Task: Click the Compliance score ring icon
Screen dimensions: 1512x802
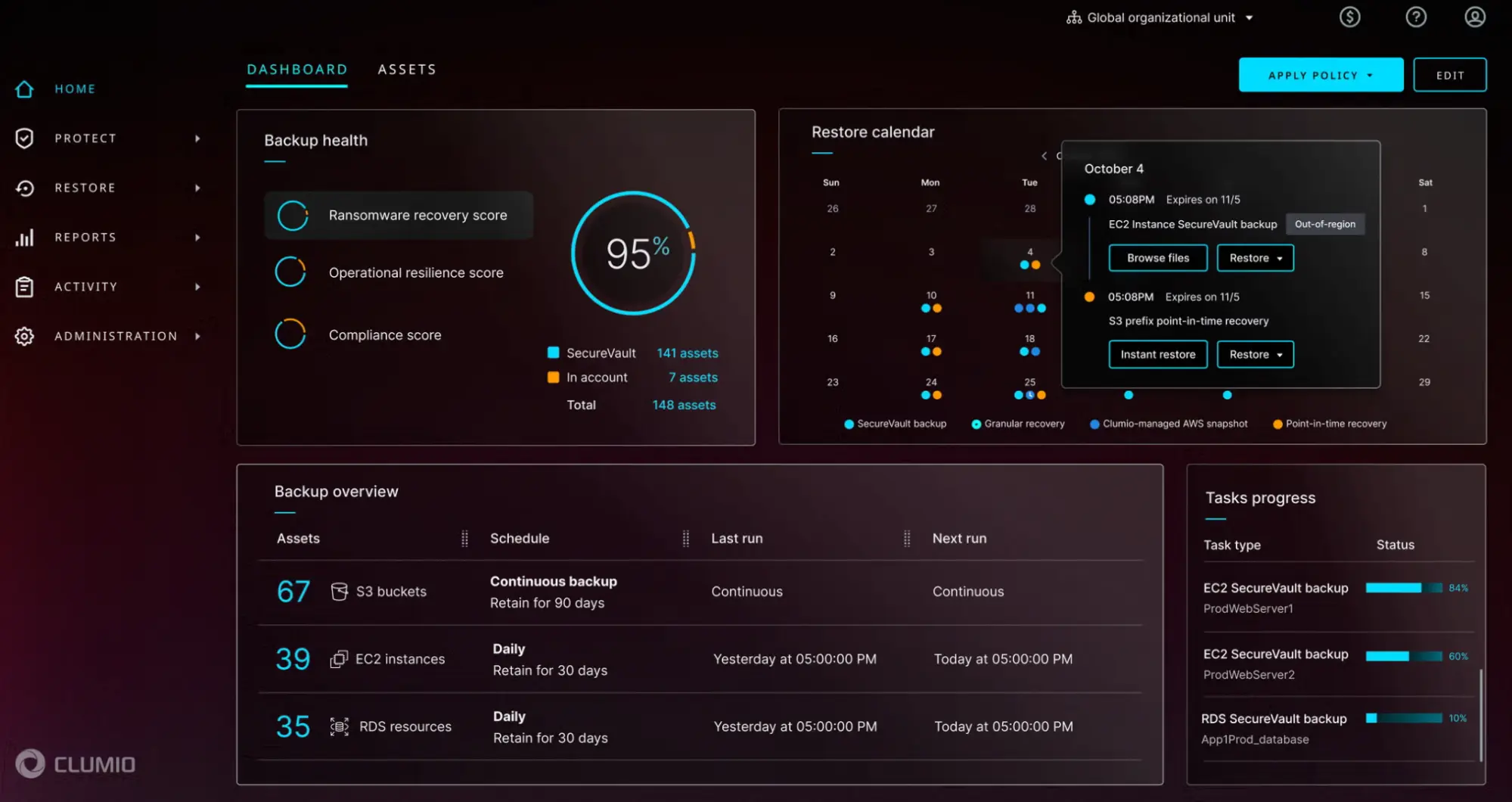Action: 290,334
